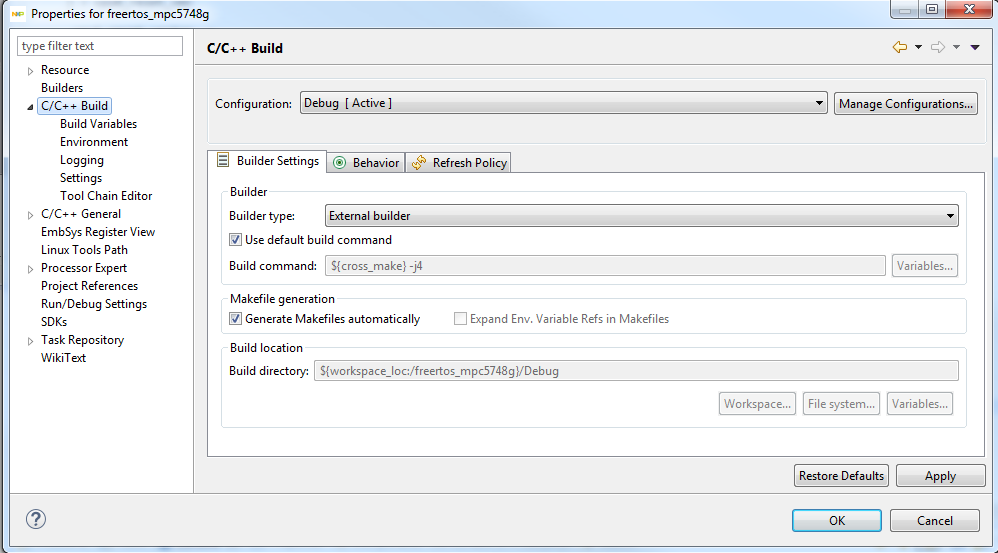Select Run/Debug Settings item

tap(94, 304)
